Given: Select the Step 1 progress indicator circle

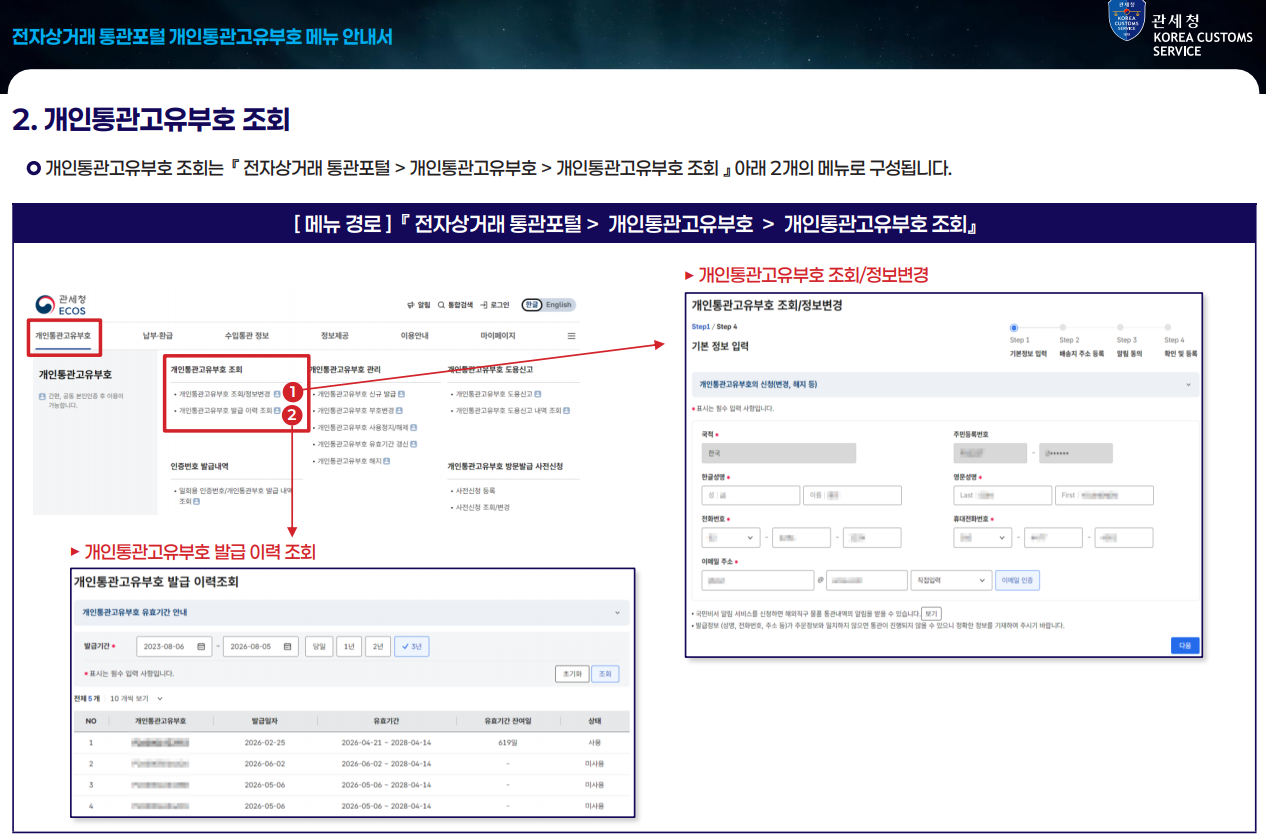Looking at the screenshot, I should coord(1014,327).
